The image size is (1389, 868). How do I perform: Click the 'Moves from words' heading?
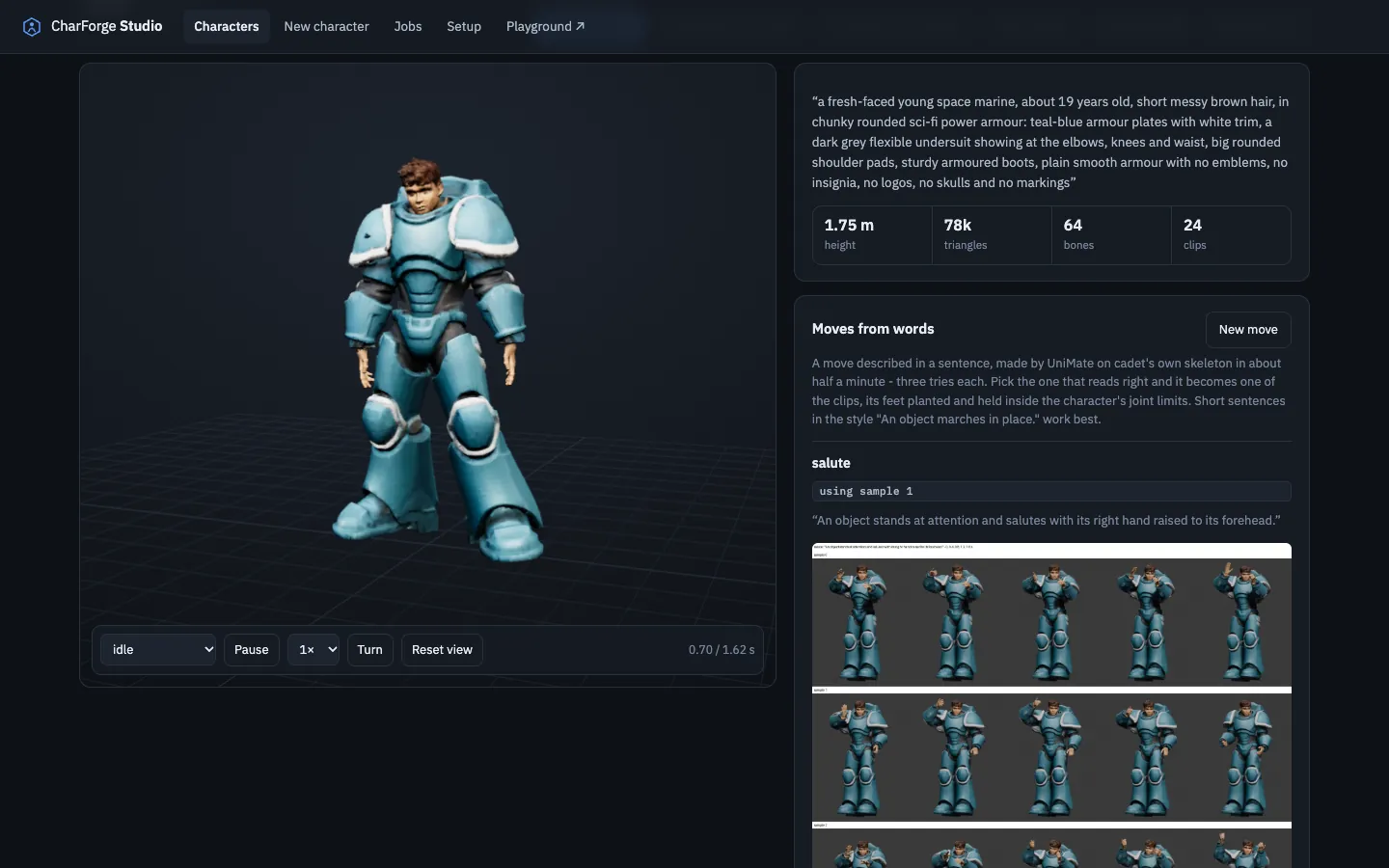coord(873,329)
